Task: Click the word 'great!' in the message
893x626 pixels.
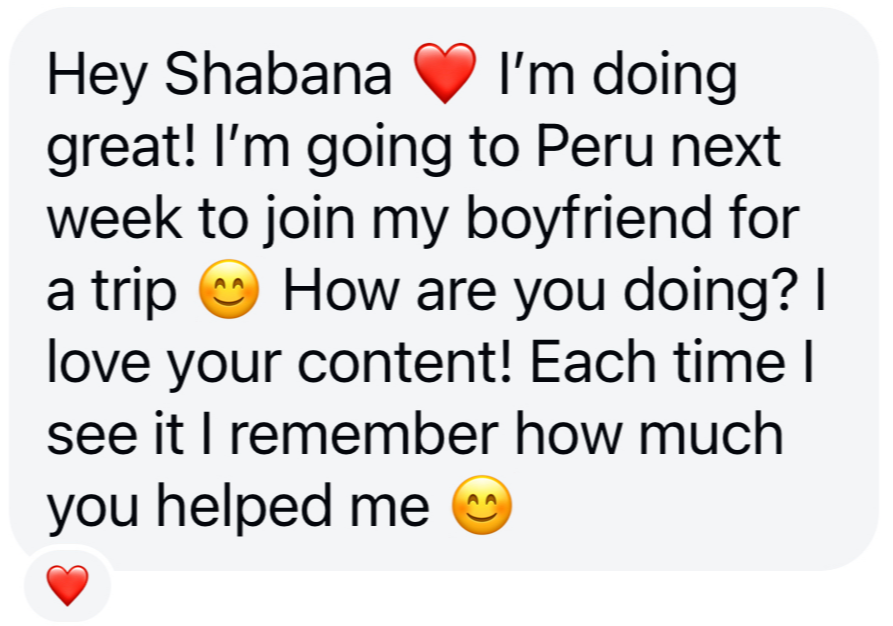Action: [x=121, y=149]
